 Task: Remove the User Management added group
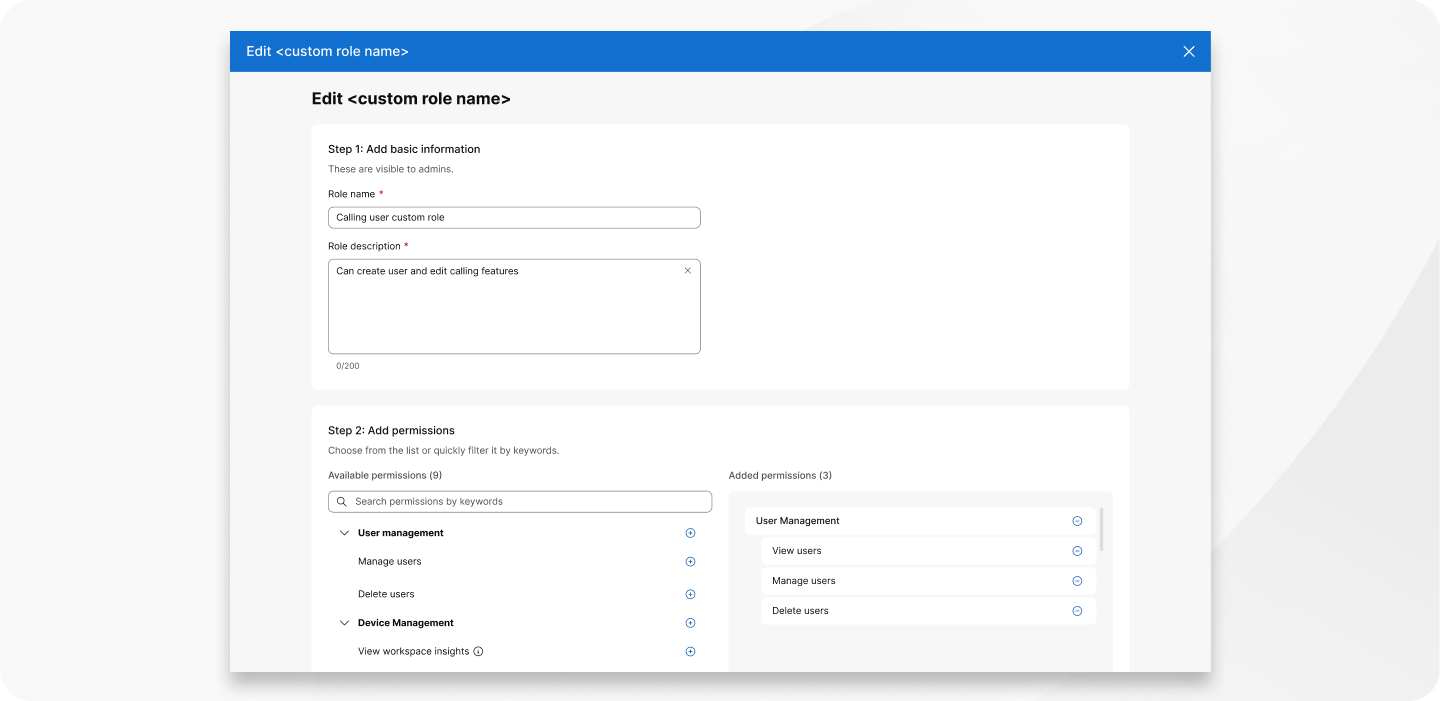coord(1077,521)
